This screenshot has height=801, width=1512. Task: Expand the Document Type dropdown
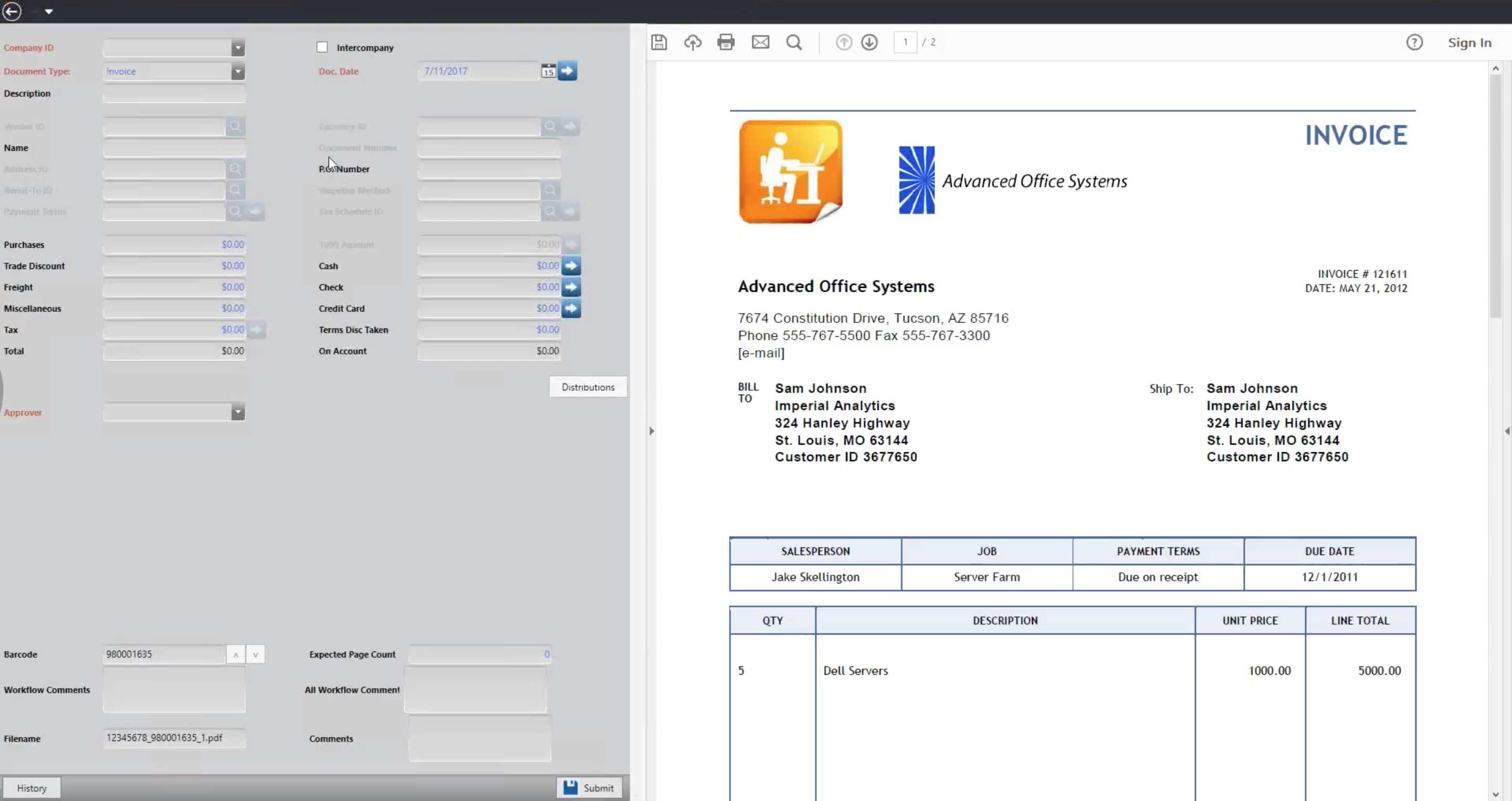click(x=238, y=71)
